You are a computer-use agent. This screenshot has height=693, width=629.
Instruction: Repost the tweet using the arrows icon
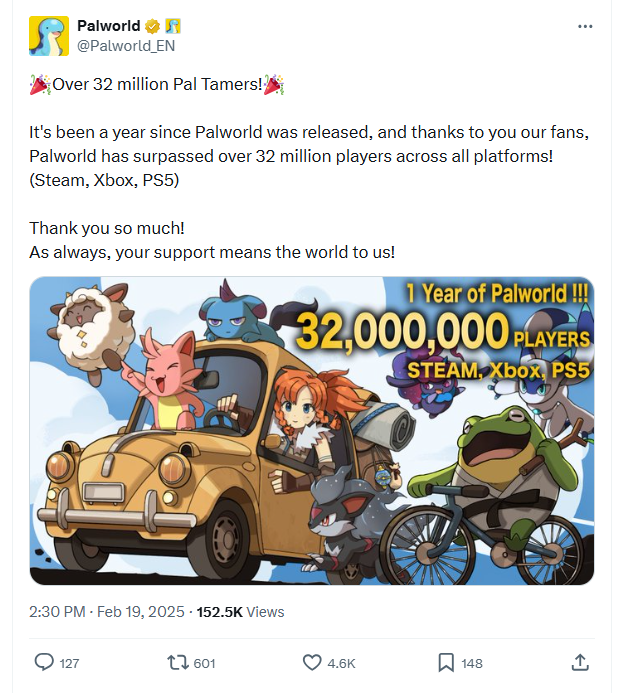(176, 662)
